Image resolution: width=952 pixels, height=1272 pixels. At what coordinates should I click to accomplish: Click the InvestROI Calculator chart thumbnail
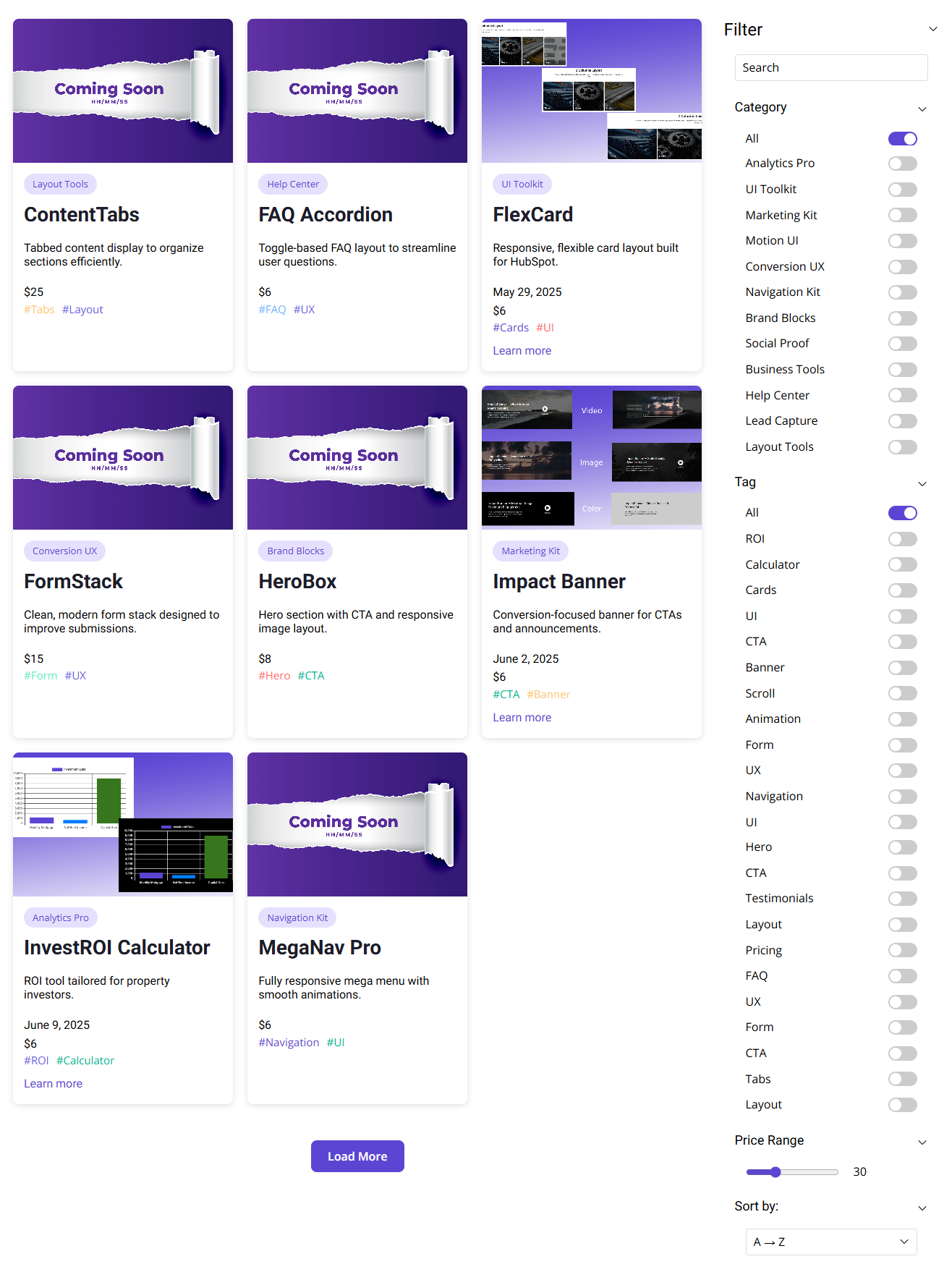click(x=123, y=824)
